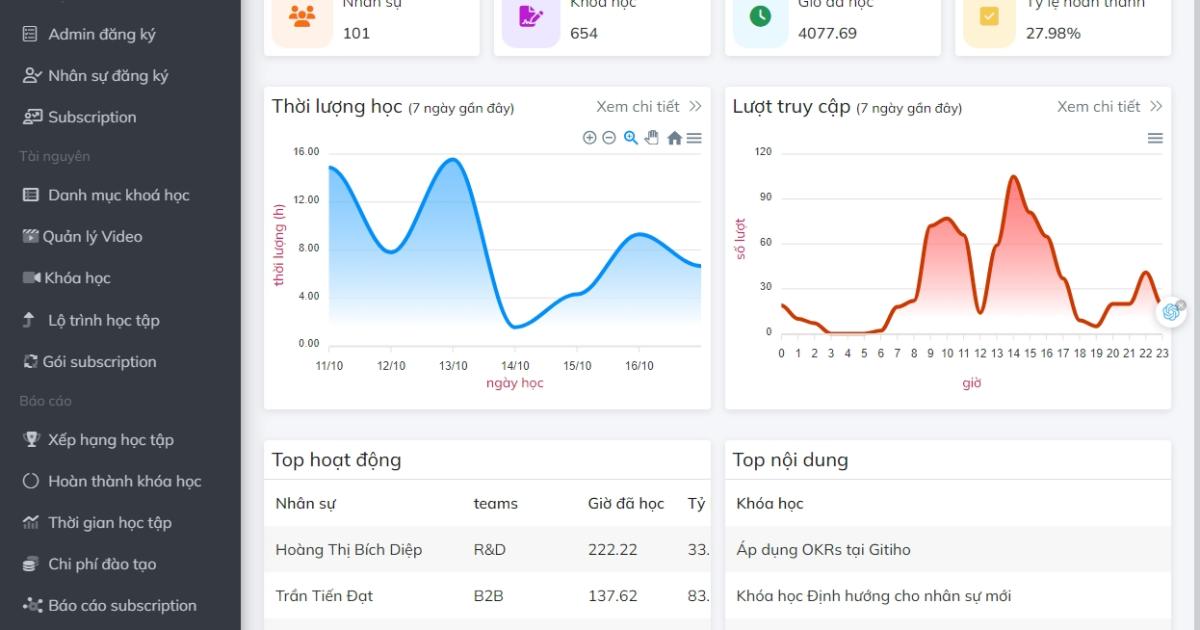Reset chart zoom with the home icon
Screen dimensions: 1200x630
(674, 138)
